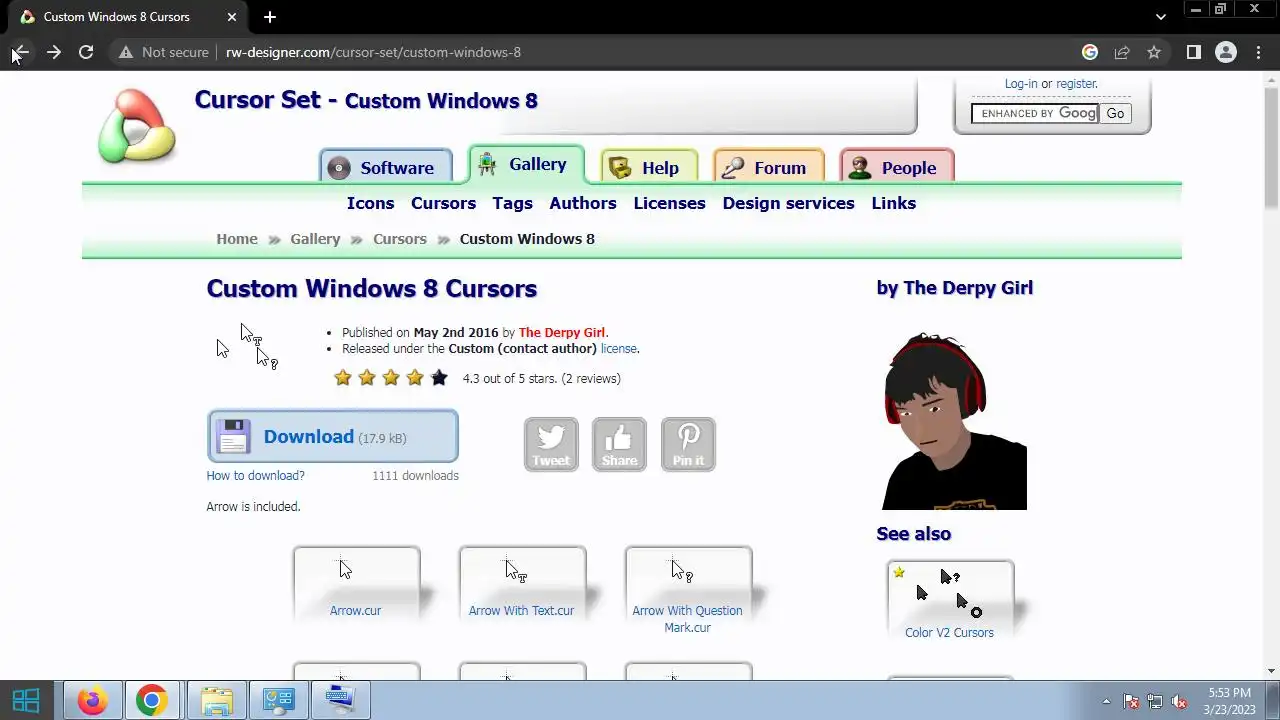This screenshot has width=1280, height=720.
Task: Click the network tray icon
Action: [1155, 702]
